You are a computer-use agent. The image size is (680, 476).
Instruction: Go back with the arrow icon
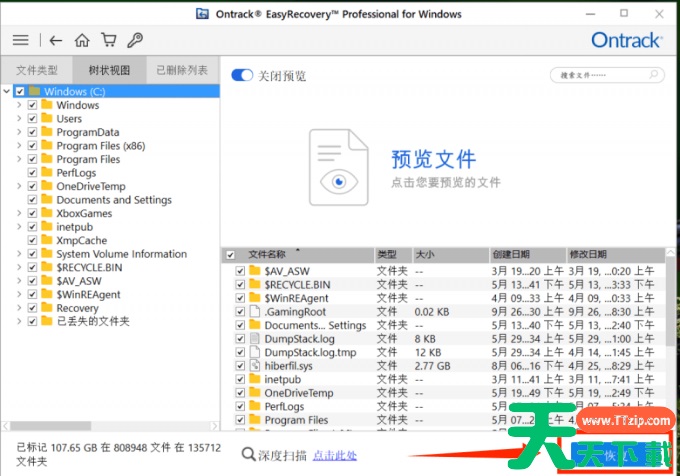click(x=56, y=41)
